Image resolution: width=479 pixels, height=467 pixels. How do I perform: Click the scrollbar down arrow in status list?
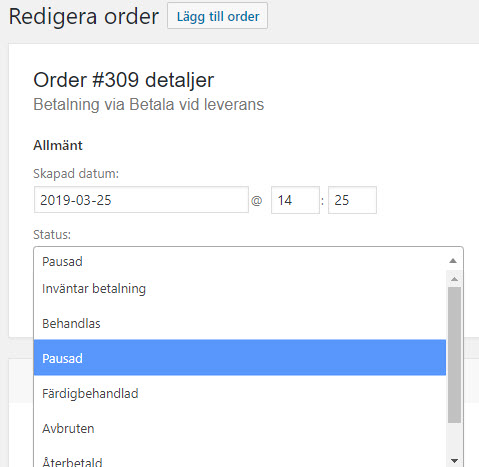tap(455, 461)
